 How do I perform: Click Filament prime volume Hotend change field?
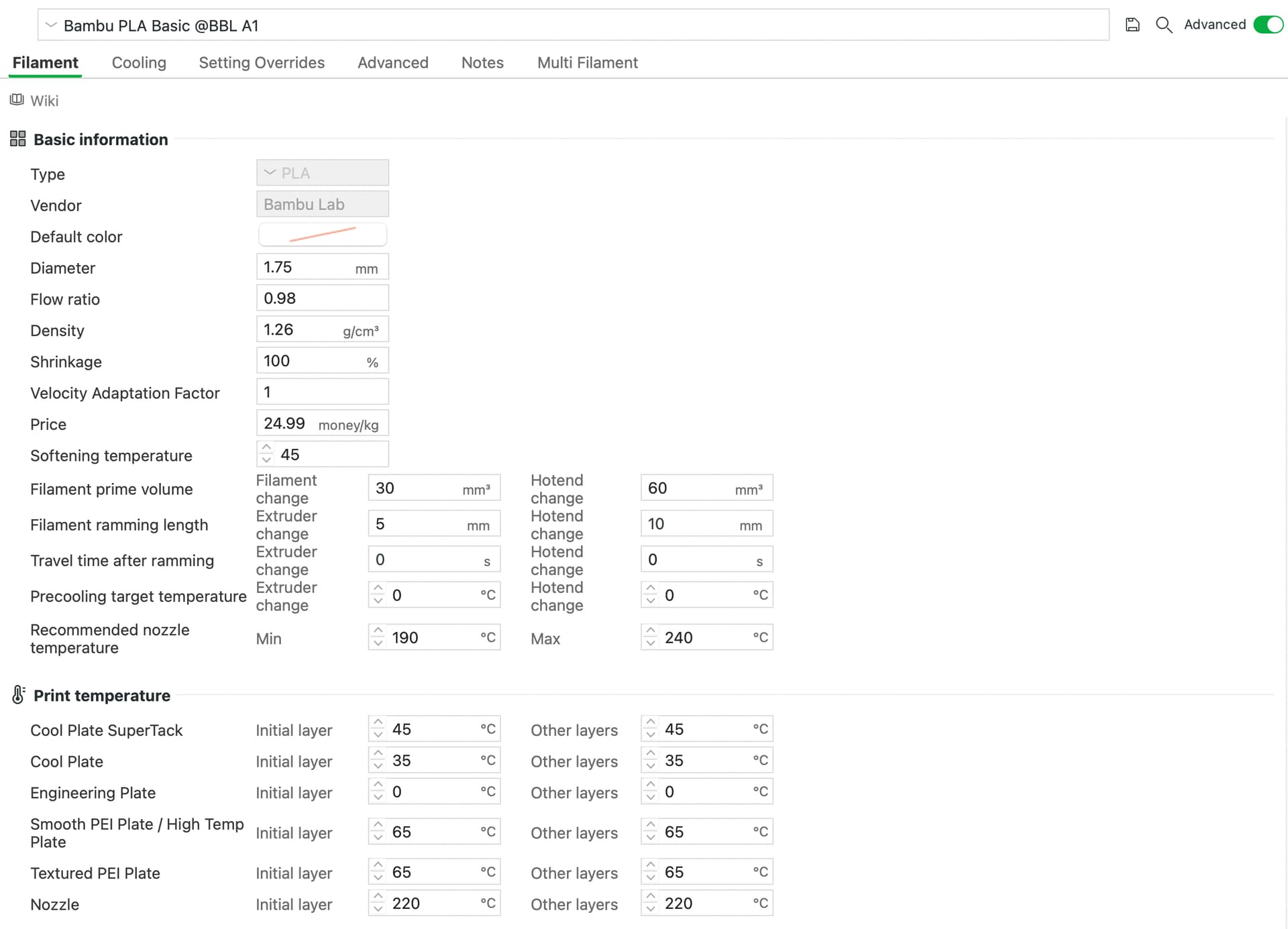tap(707, 488)
